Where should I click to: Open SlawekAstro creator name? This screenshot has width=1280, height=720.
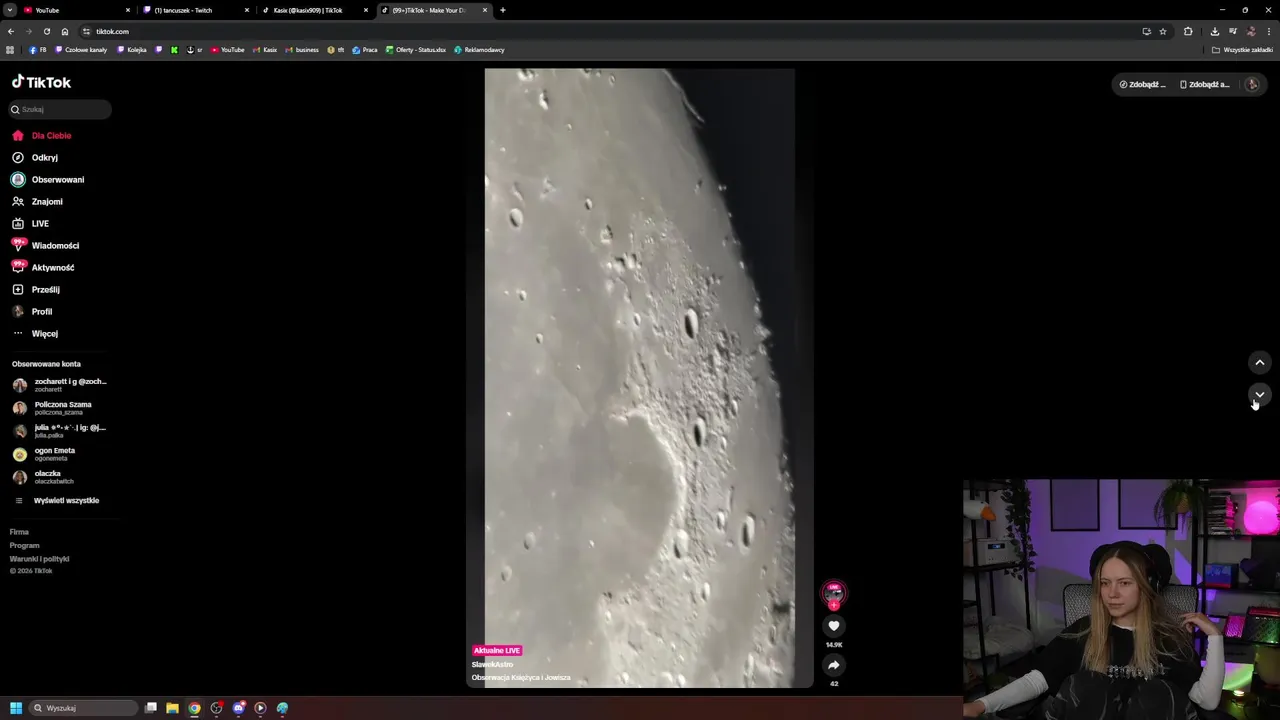click(492, 664)
